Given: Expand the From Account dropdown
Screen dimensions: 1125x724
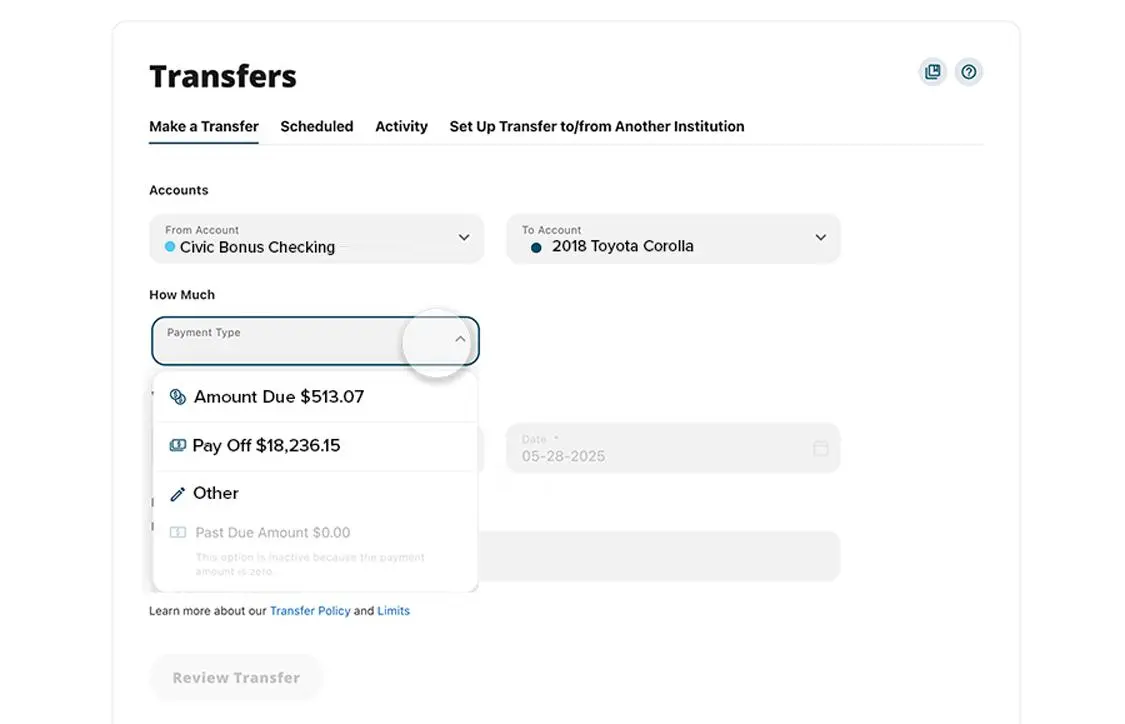Looking at the screenshot, I should pyautogui.click(x=463, y=238).
